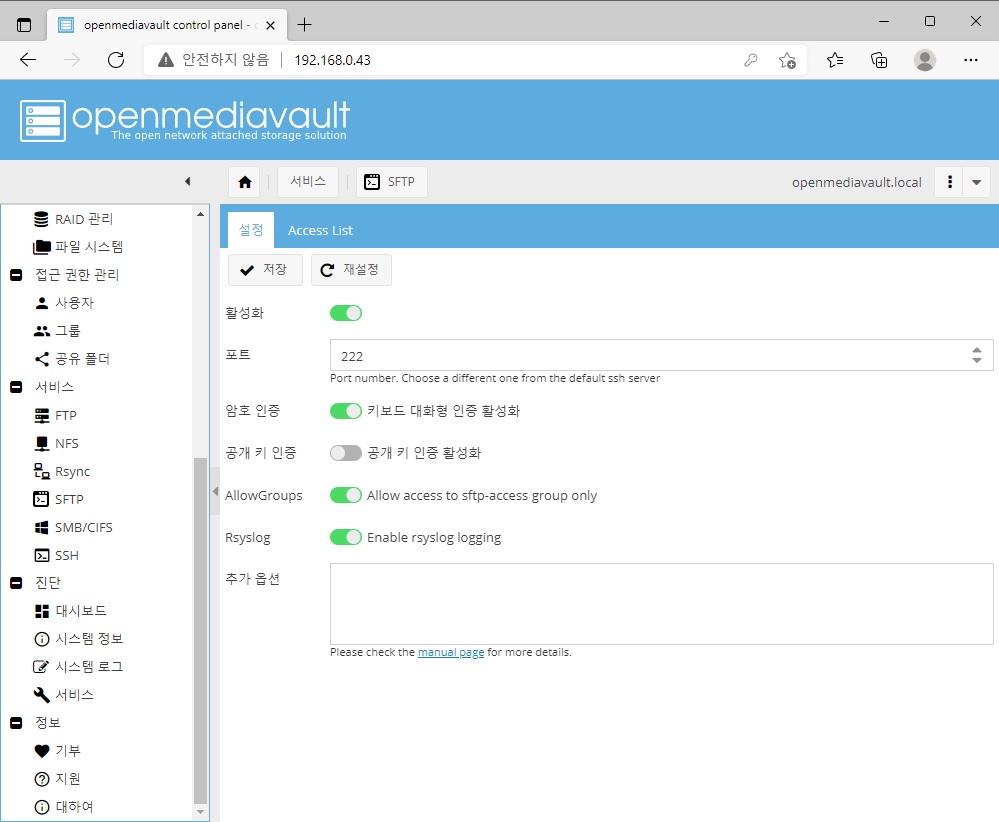The image size is (999, 822).
Task: Click the sidebar splitter collapse arrow
Action: click(x=215, y=492)
